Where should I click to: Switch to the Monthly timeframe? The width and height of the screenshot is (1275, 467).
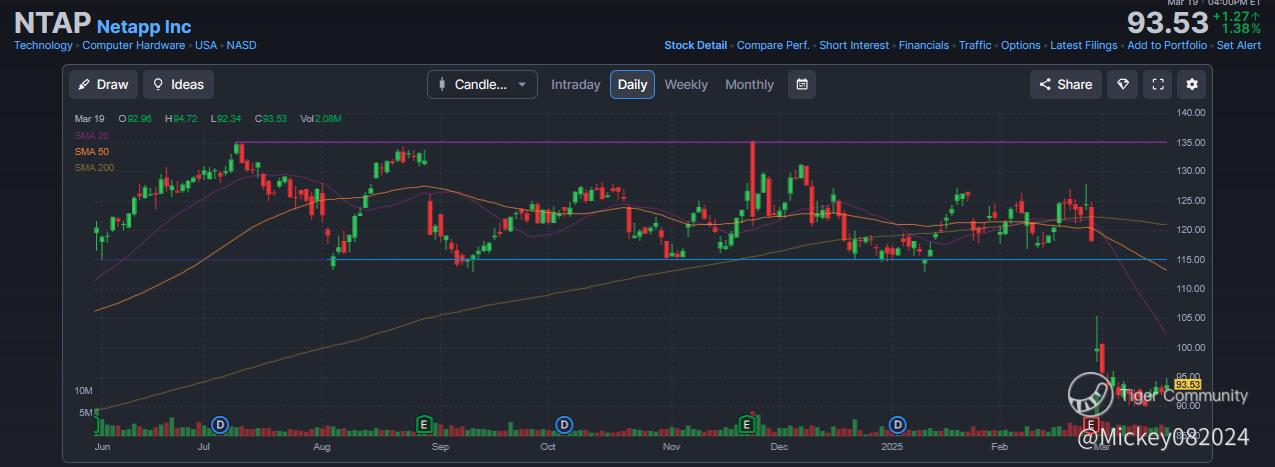pyautogui.click(x=750, y=84)
